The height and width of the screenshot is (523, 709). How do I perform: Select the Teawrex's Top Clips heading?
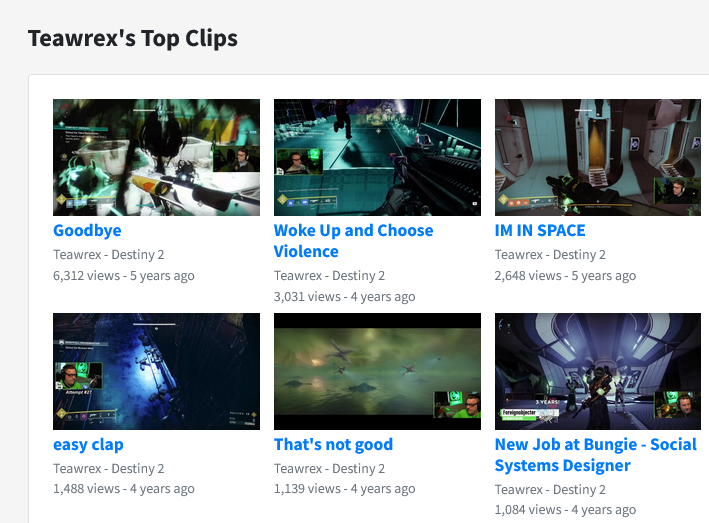[133, 38]
